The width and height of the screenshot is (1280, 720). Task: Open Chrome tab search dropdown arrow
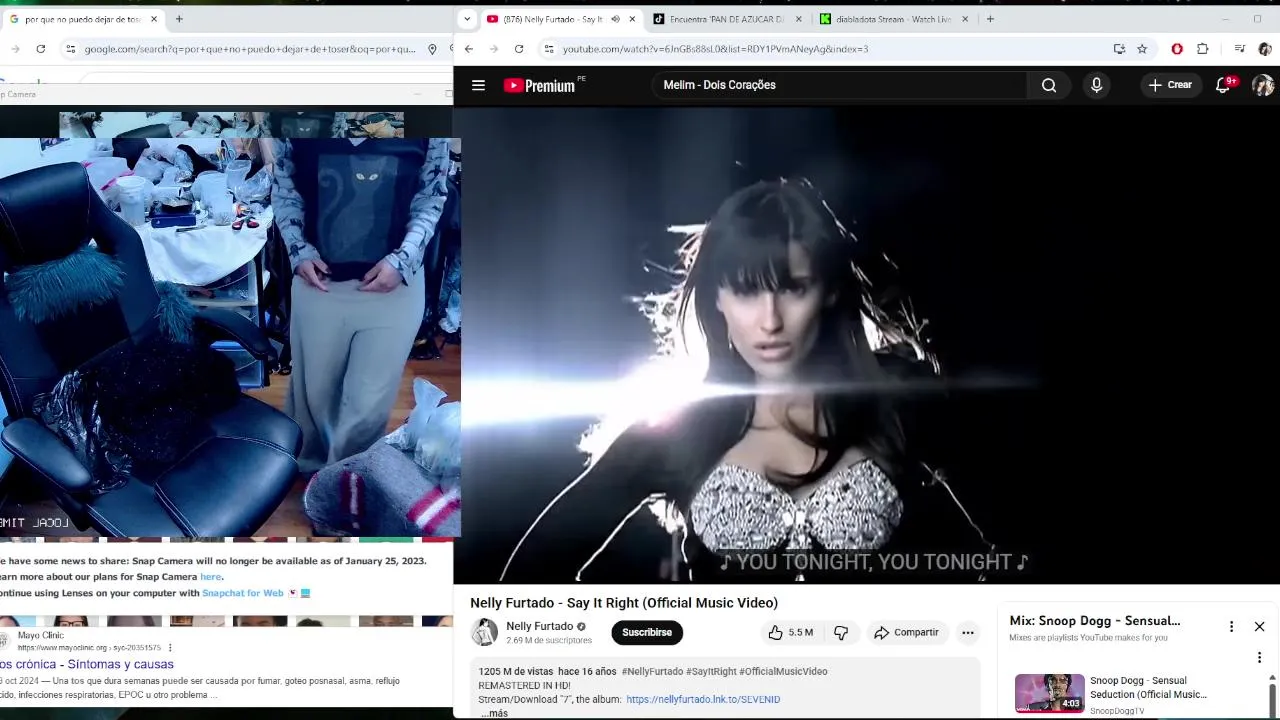(x=466, y=19)
